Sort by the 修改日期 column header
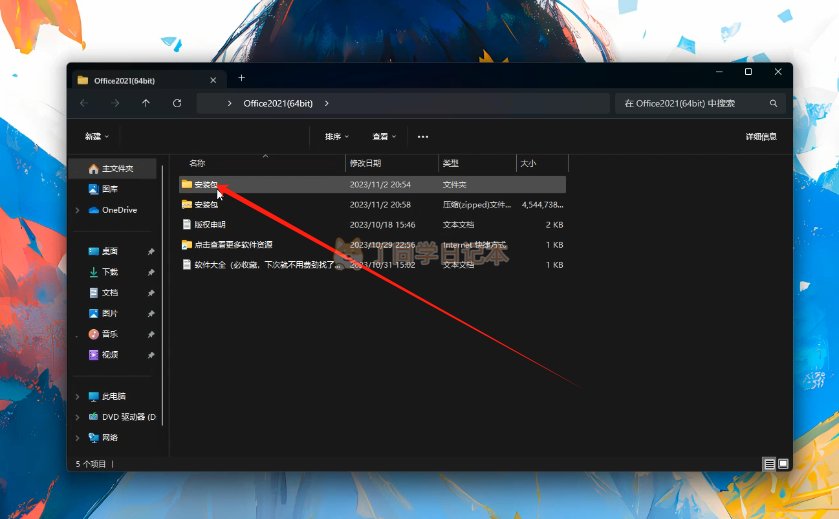Viewport: 839px width, 519px height. 365,162
